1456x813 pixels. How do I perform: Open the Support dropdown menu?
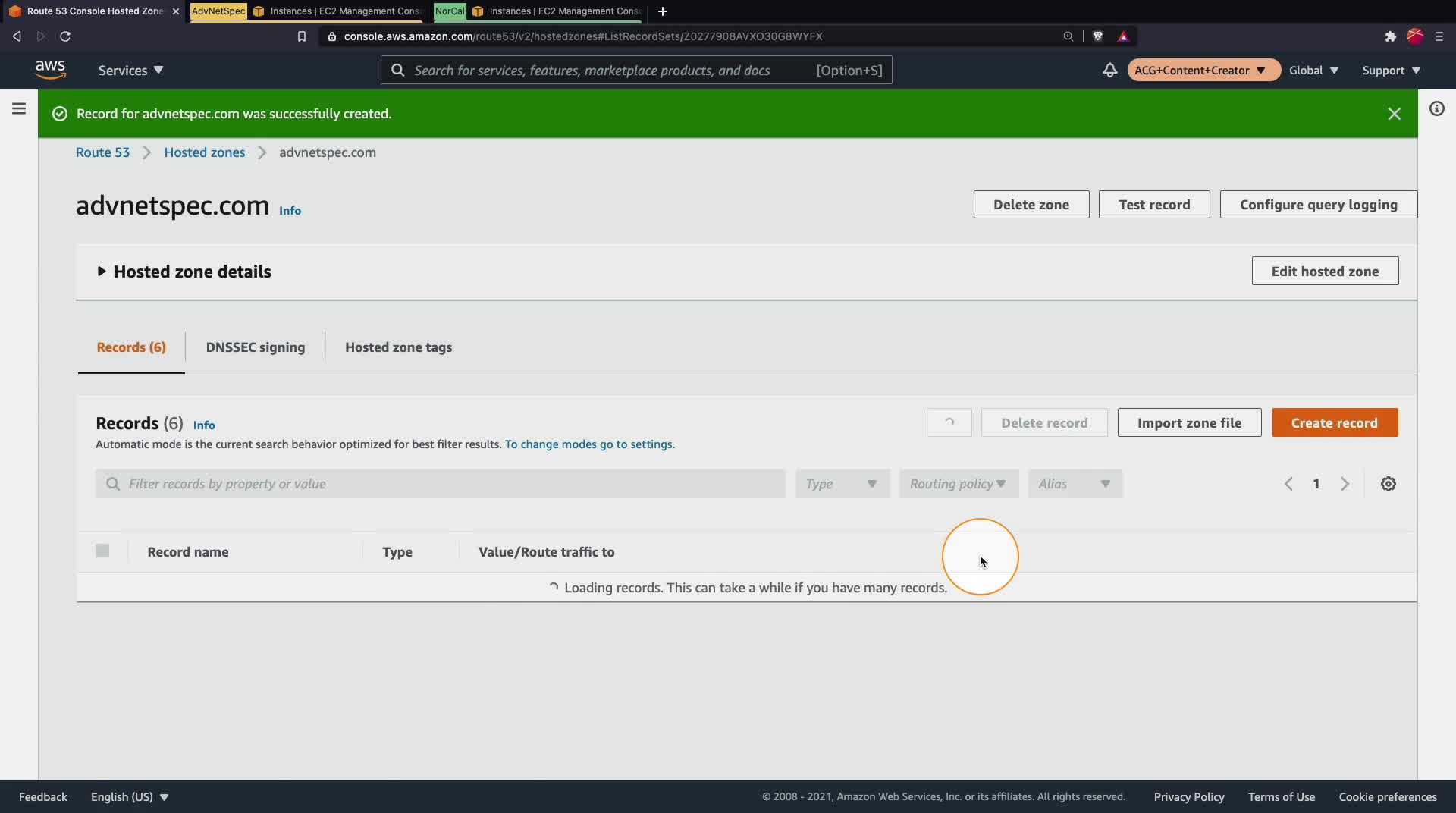[1391, 70]
